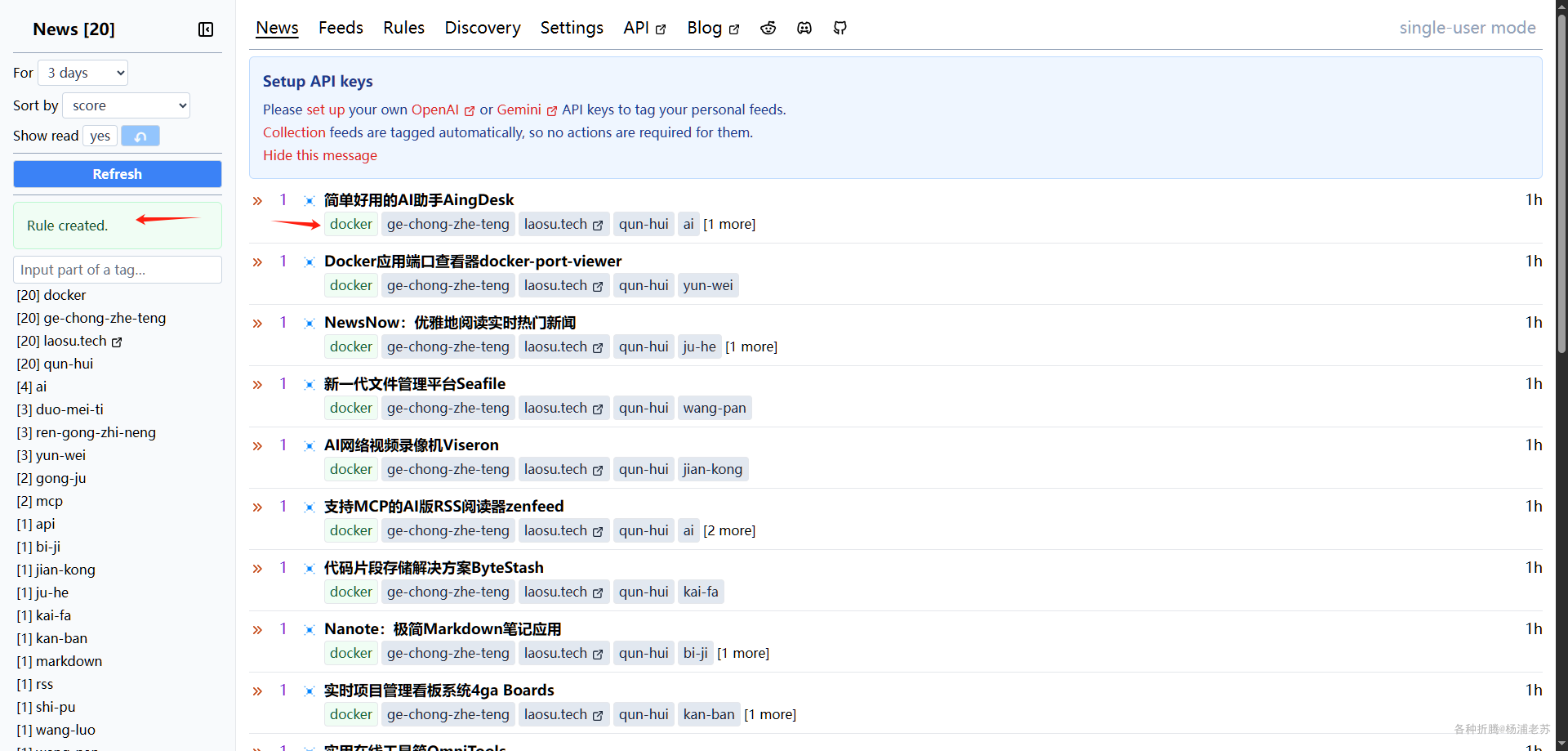Viewport: 1568px width, 751px height.
Task: Filter by '[1] markdown' sidebar tag
Action: [60, 661]
